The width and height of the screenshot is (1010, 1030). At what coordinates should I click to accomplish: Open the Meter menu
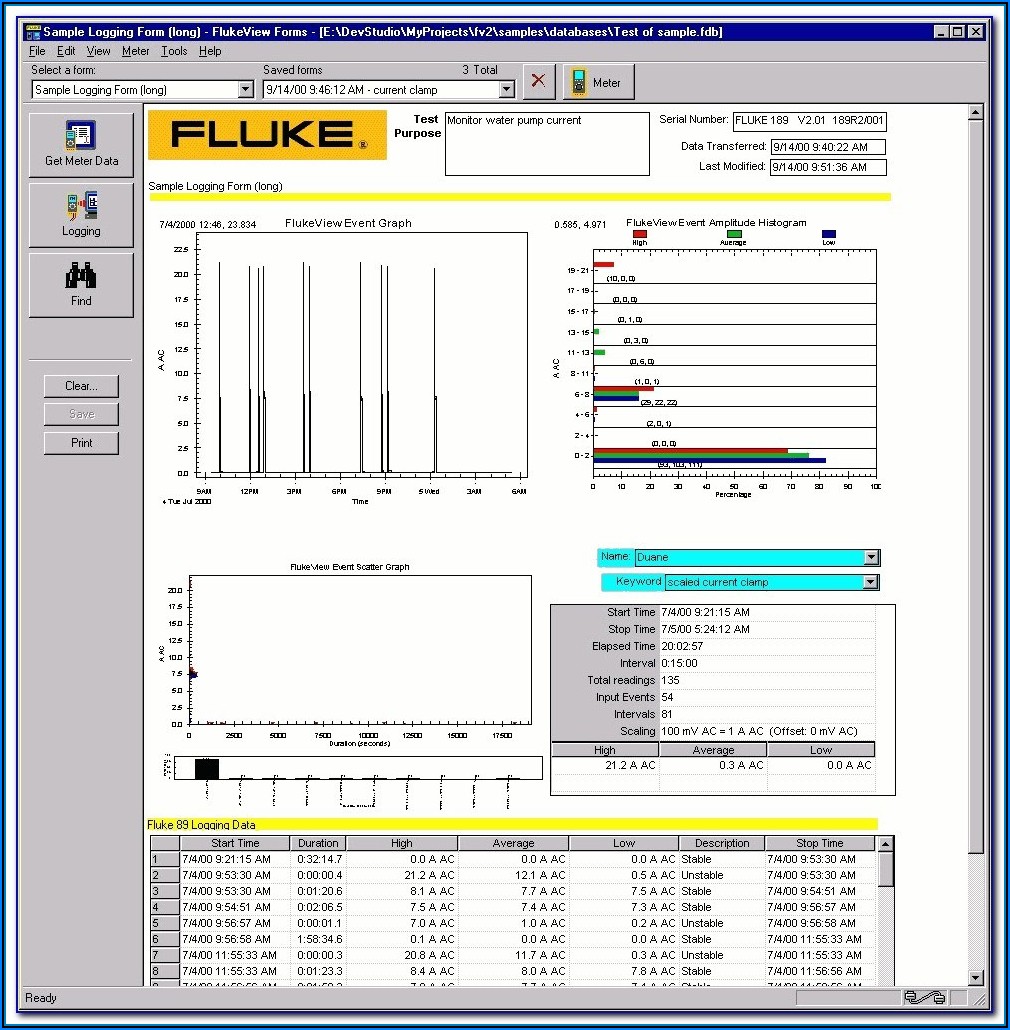135,51
